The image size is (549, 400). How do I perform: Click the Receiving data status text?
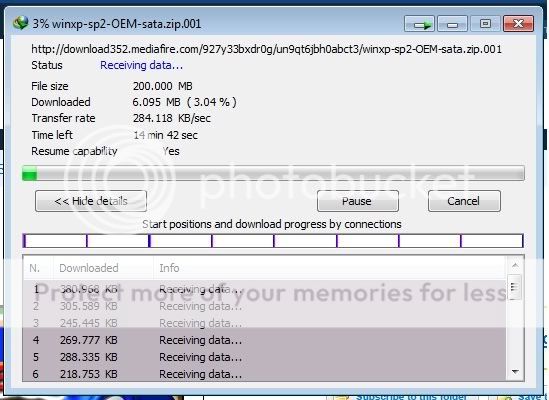pyautogui.click(x=141, y=65)
